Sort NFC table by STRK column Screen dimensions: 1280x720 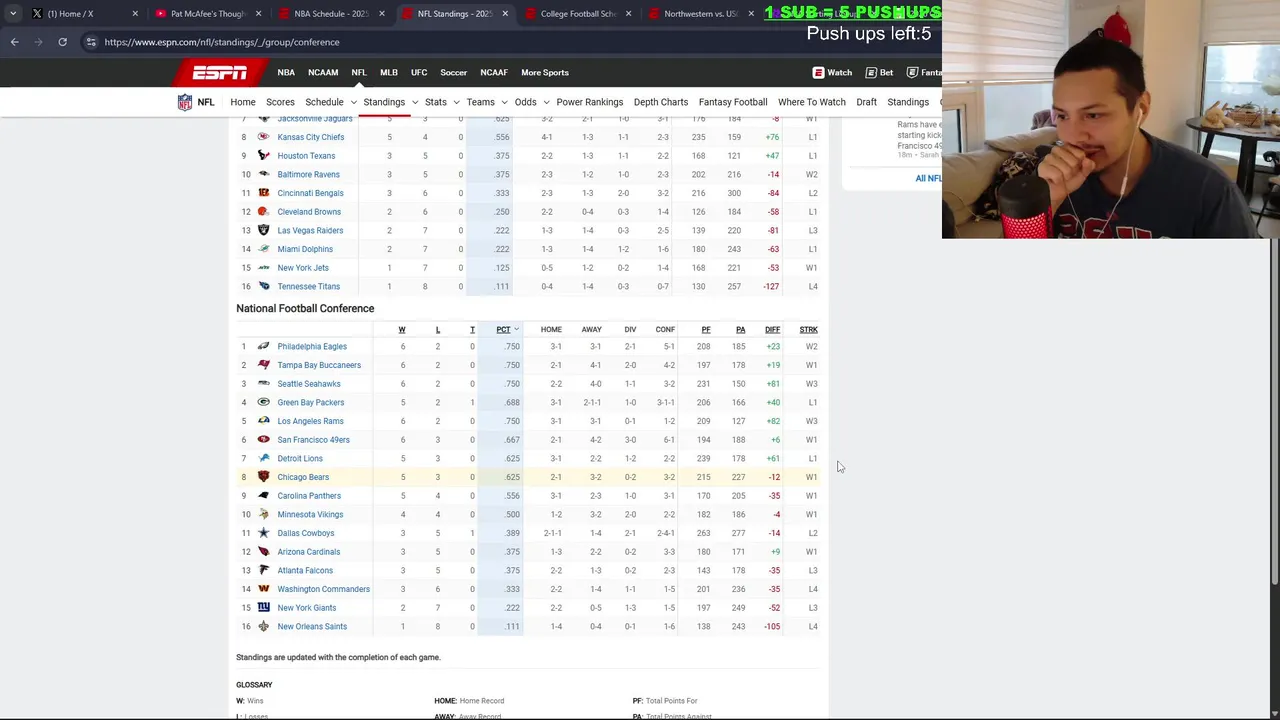pos(808,330)
